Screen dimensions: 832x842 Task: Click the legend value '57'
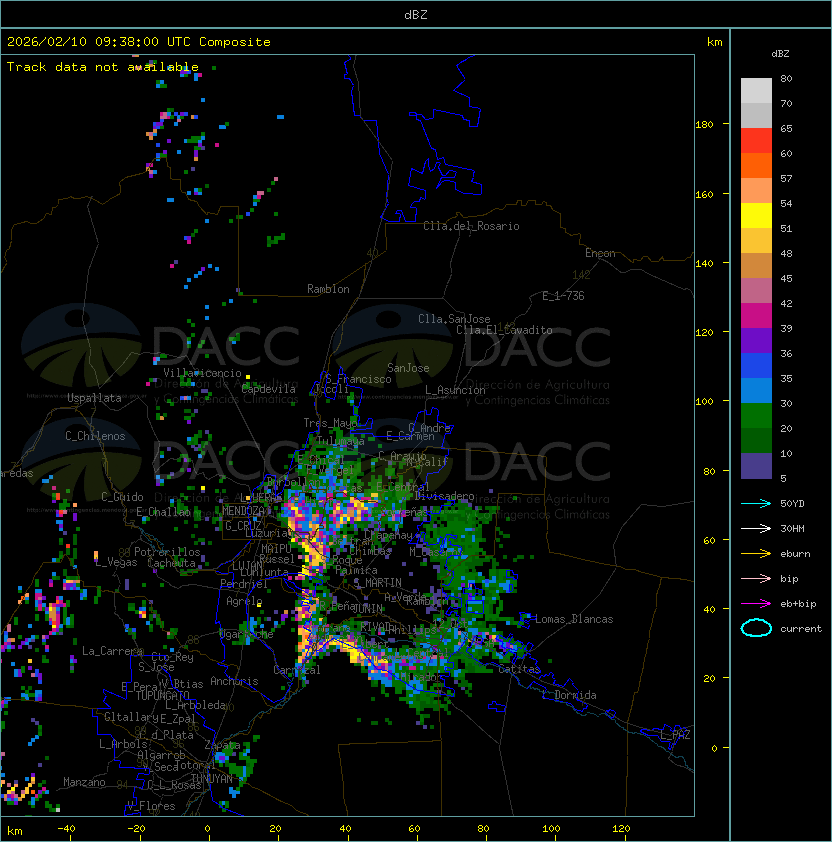786,178
